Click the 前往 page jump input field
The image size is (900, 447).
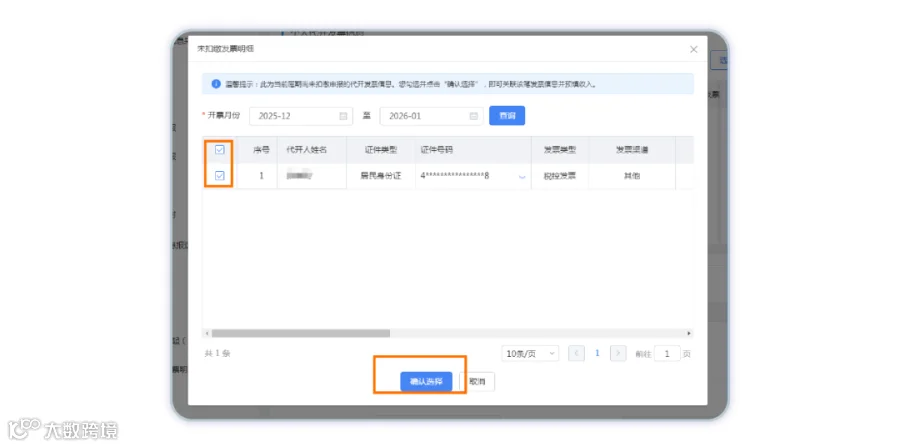(667, 353)
